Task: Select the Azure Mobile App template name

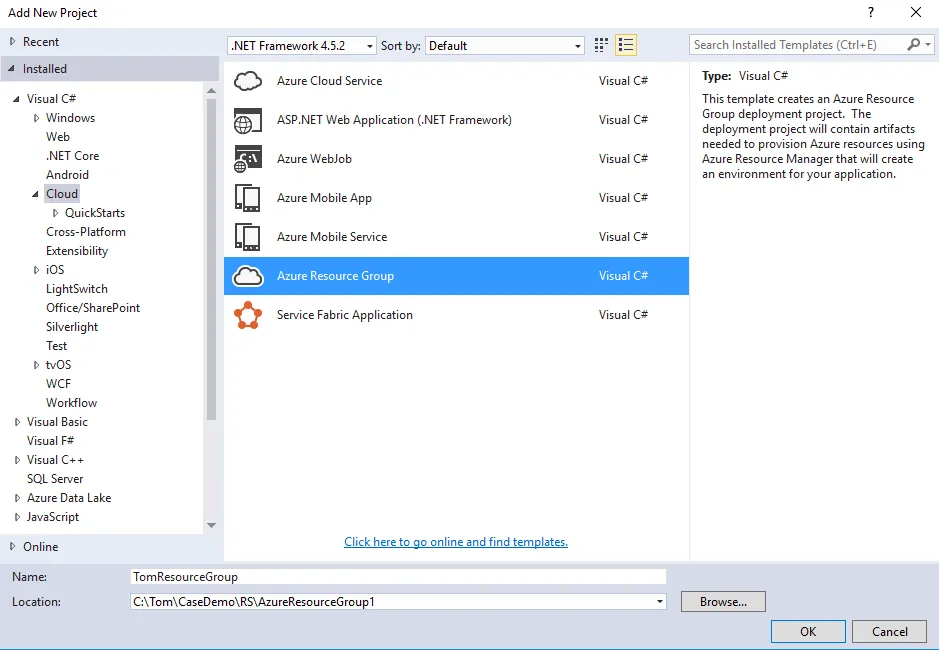Action: 324,198
